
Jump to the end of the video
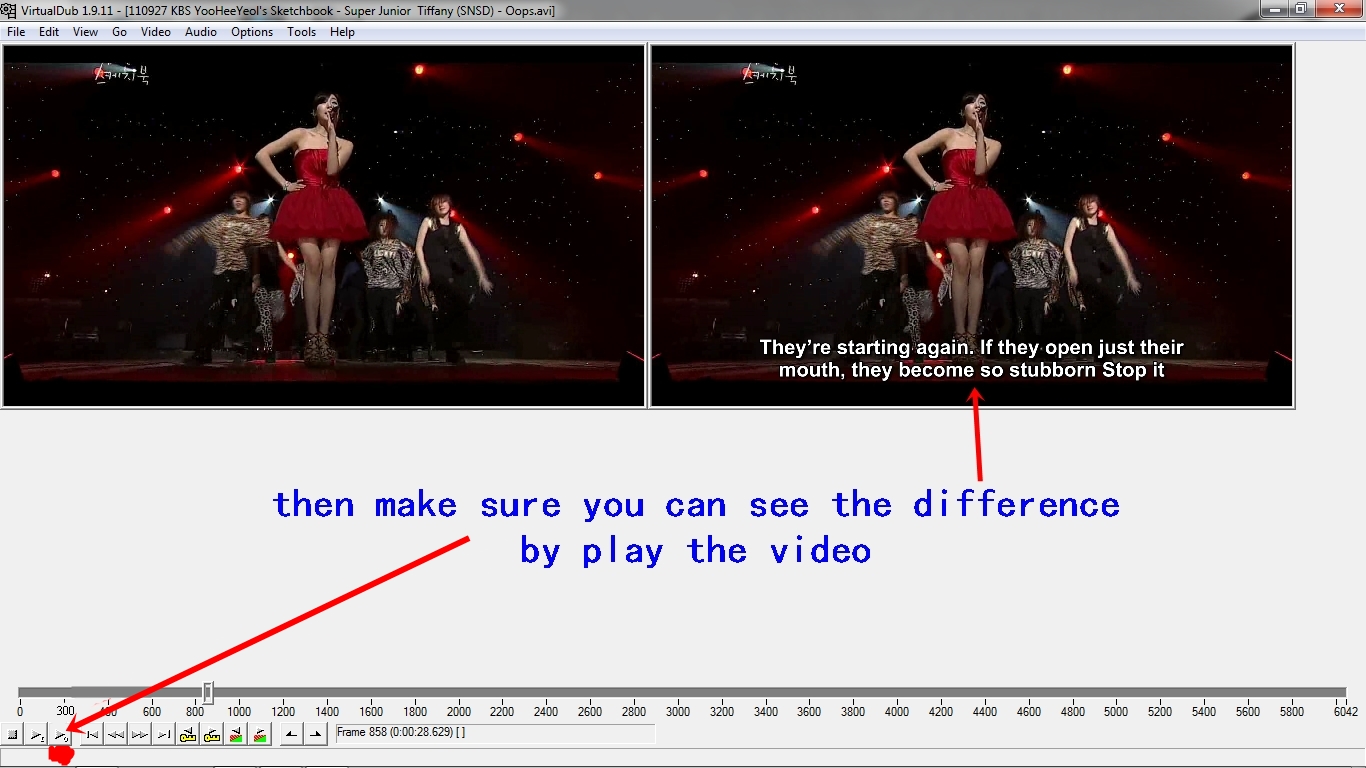[163, 735]
